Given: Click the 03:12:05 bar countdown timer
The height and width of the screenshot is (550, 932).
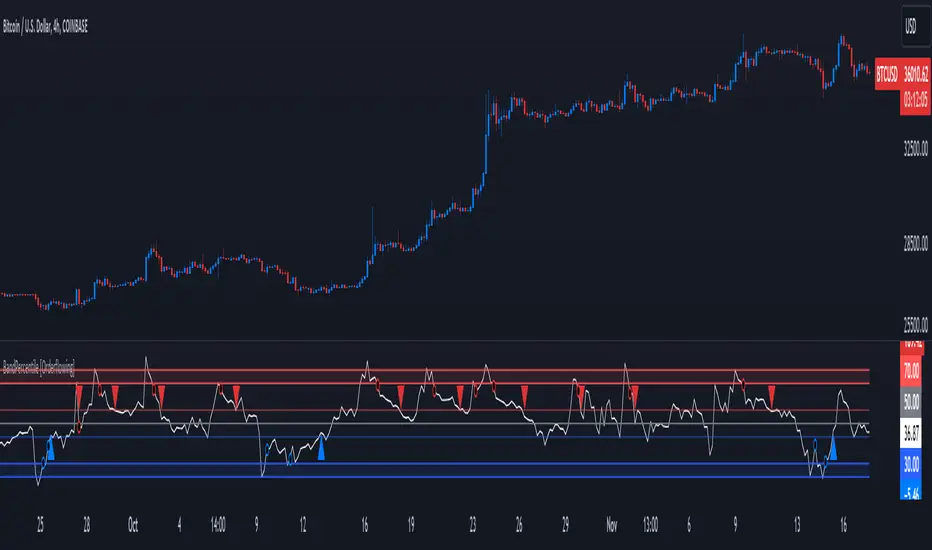Looking at the screenshot, I should [x=915, y=99].
